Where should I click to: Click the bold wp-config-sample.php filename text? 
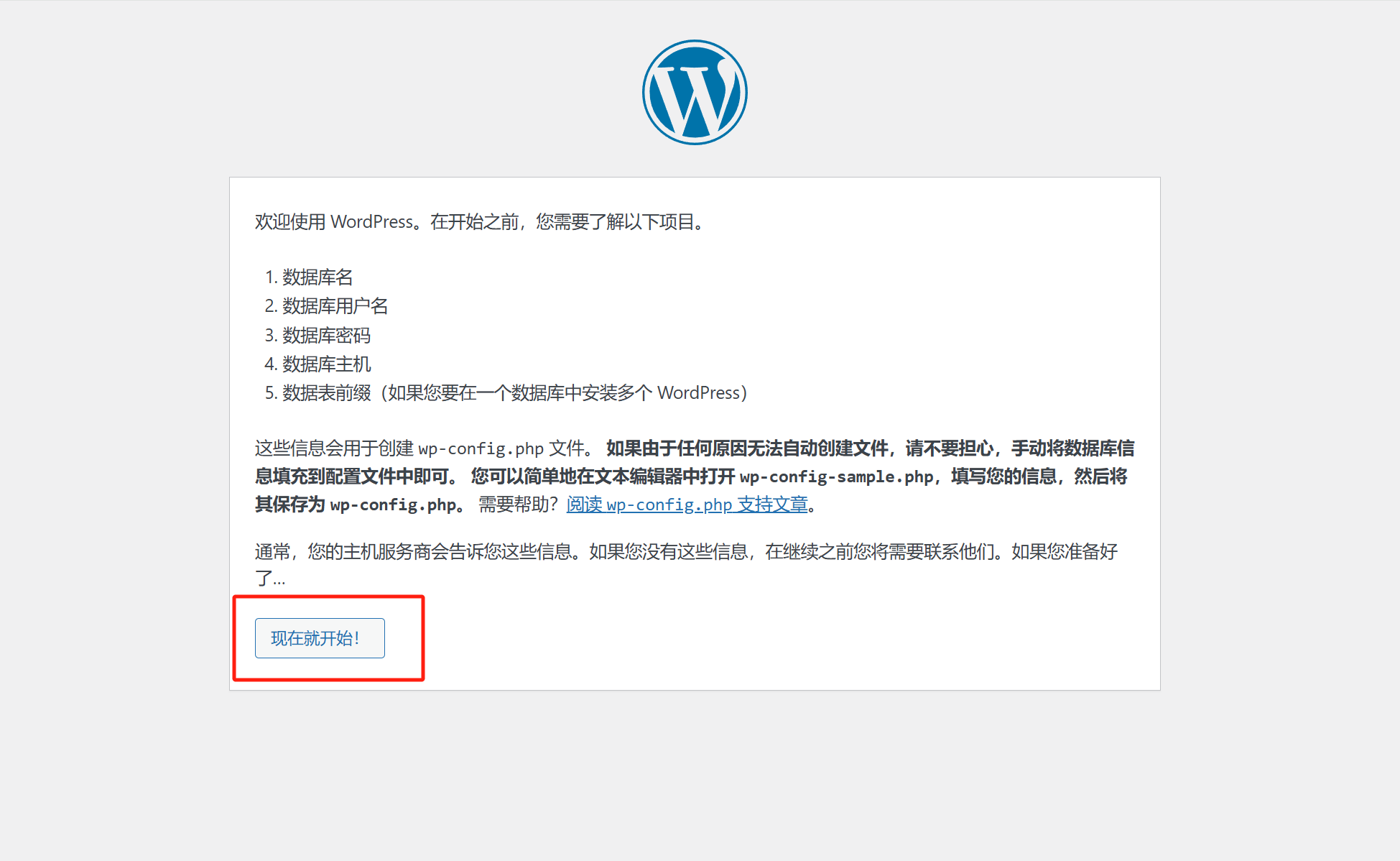pyautogui.click(x=836, y=476)
